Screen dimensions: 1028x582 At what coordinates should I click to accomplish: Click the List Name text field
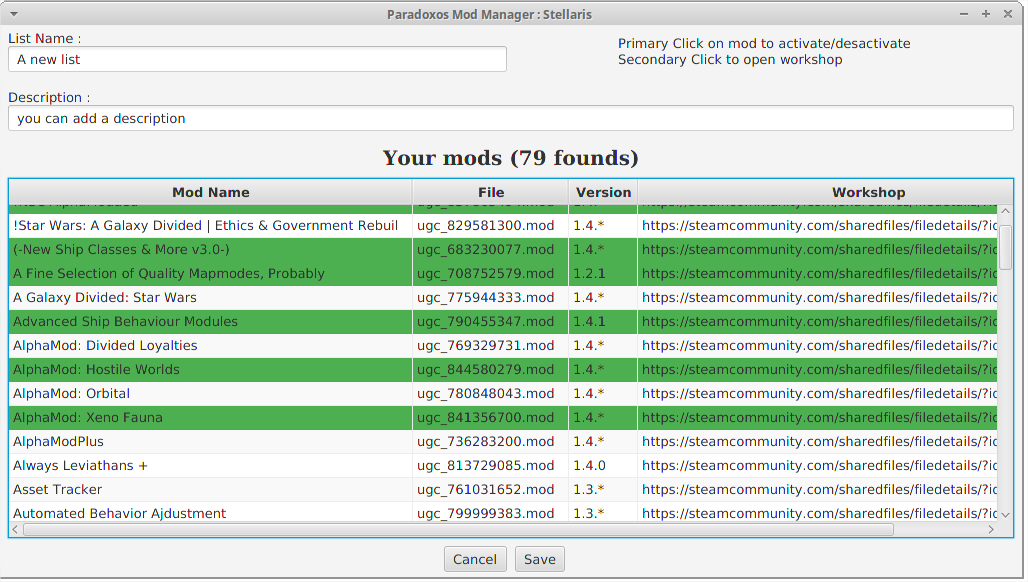pos(257,60)
